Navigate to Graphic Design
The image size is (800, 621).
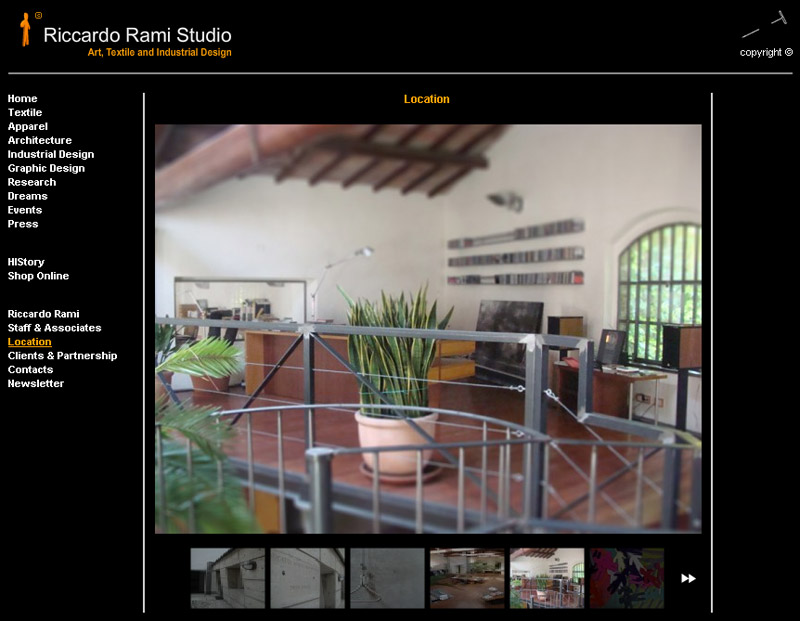pyautogui.click(x=46, y=168)
